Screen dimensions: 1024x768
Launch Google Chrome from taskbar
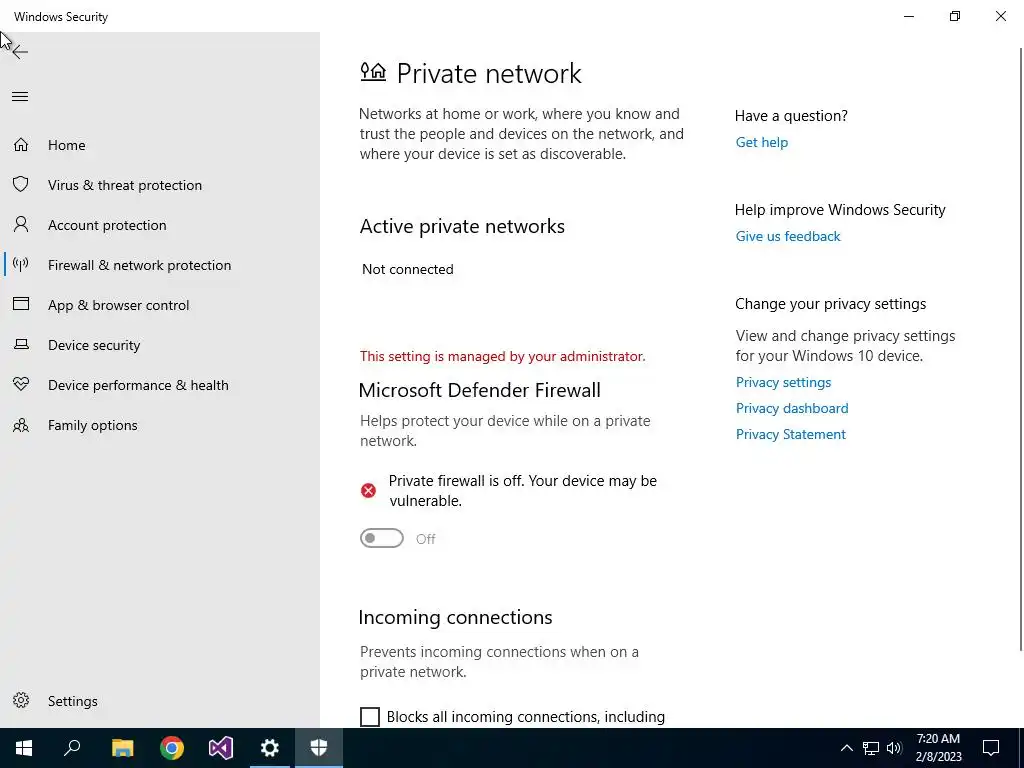[172, 748]
